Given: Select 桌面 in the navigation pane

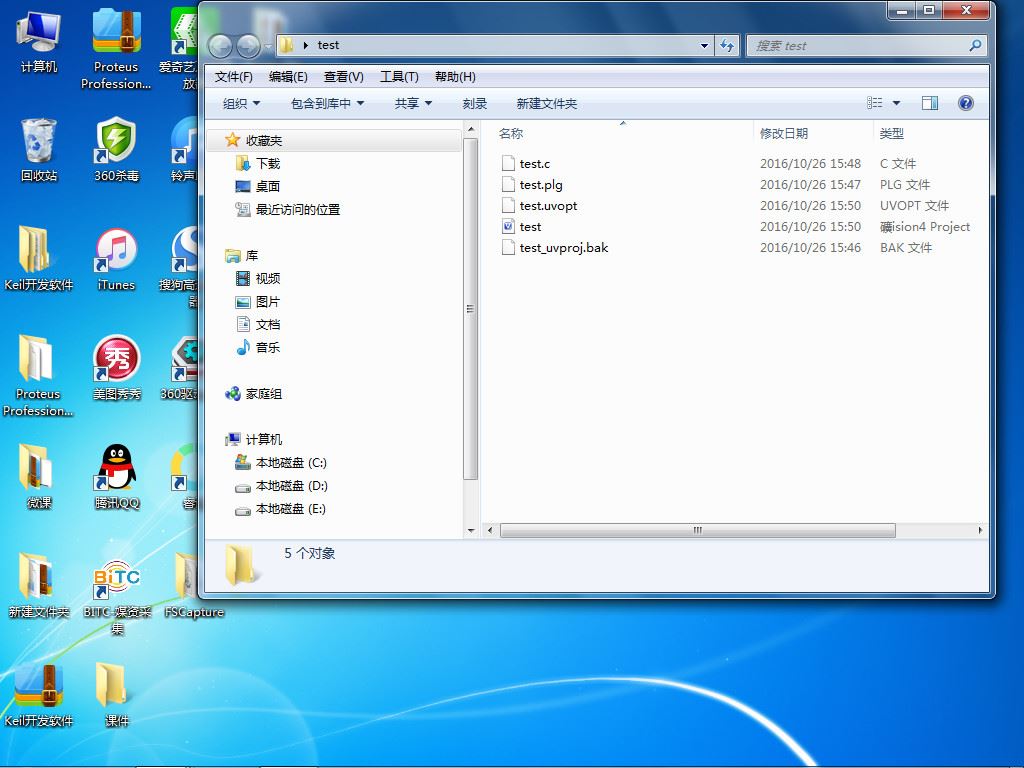Looking at the screenshot, I should (x=268, y=186).
